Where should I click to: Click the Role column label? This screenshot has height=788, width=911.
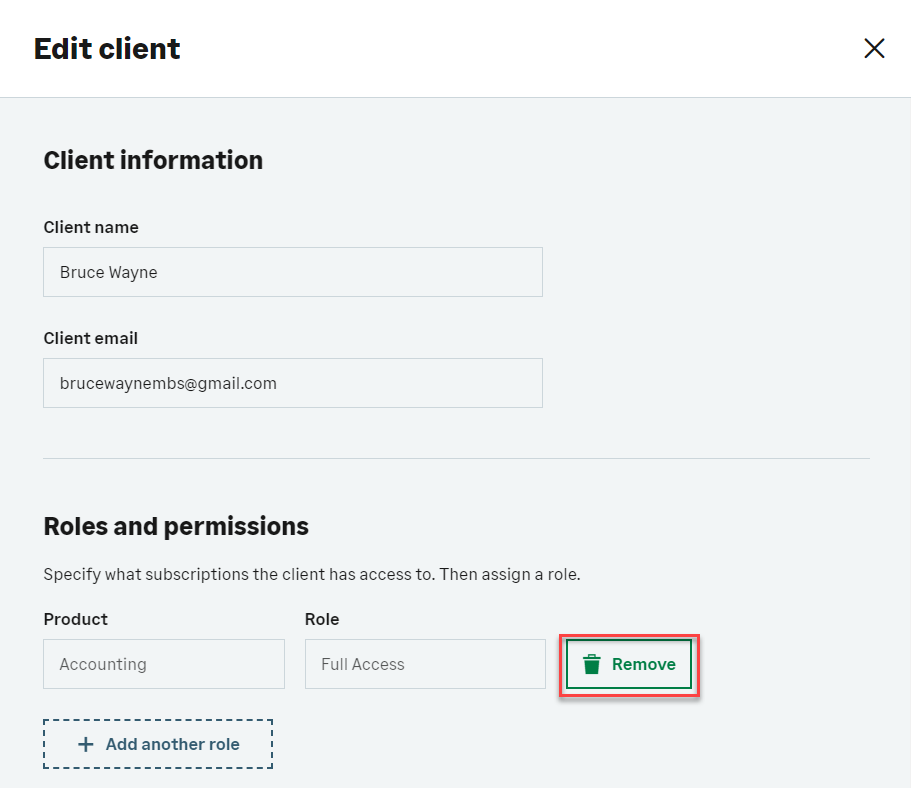(322, 619)
